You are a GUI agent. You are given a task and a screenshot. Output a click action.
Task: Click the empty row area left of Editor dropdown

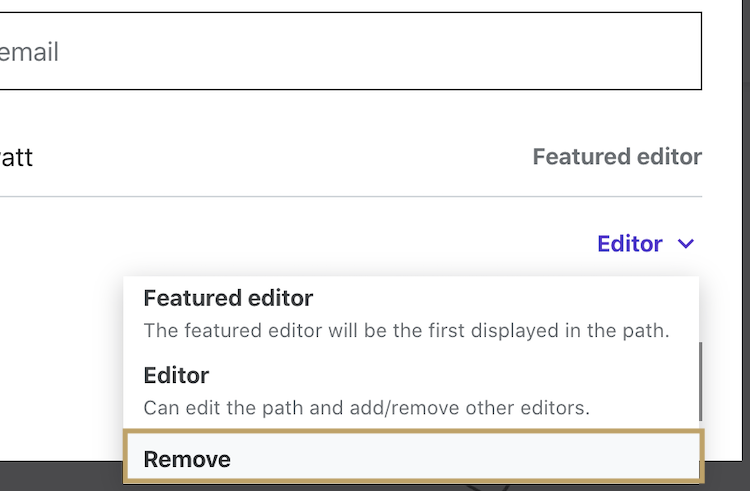coord(300,244)
